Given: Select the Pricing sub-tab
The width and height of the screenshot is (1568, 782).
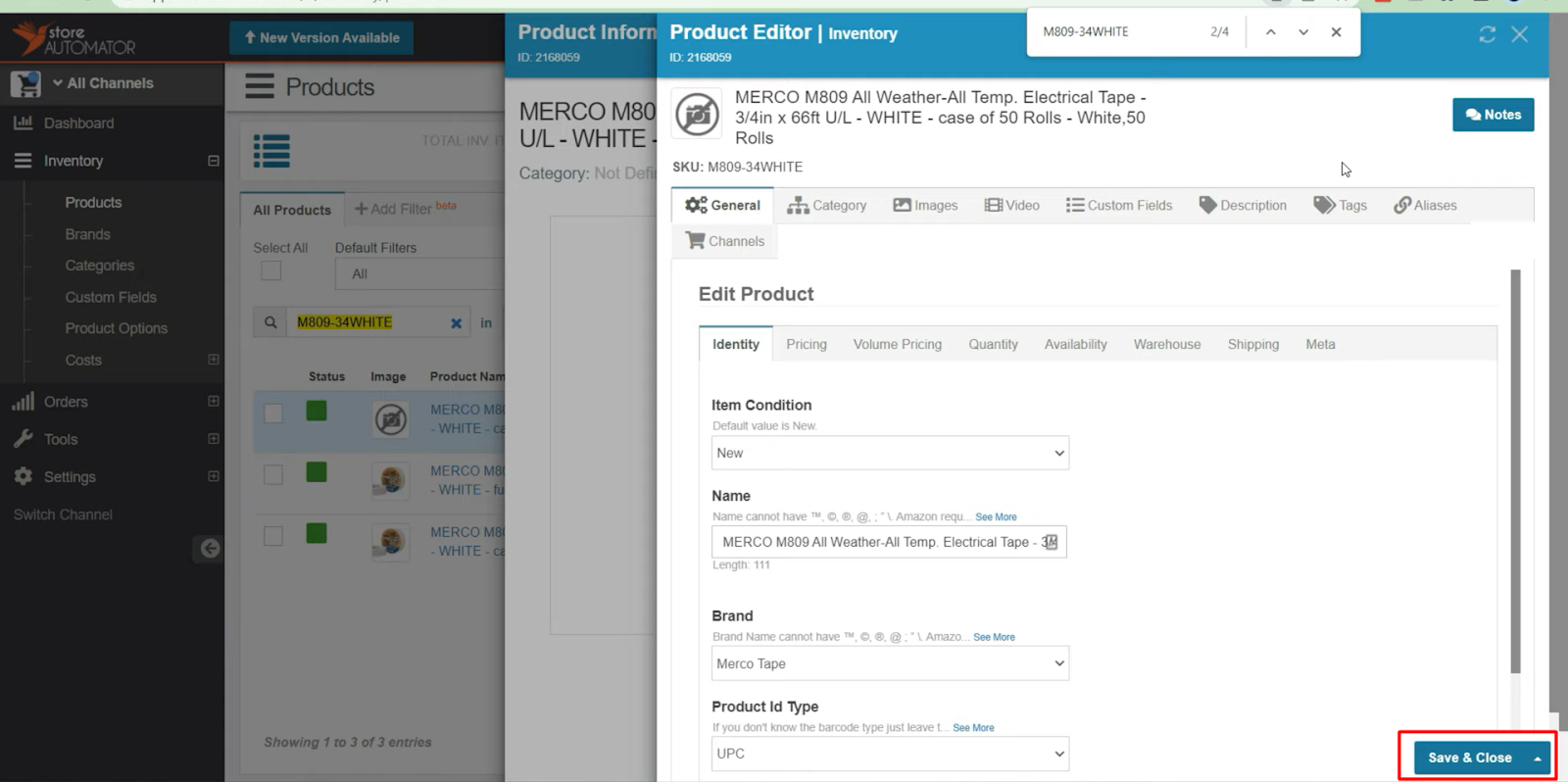Looking at the screenshot, I should point(807,344).
